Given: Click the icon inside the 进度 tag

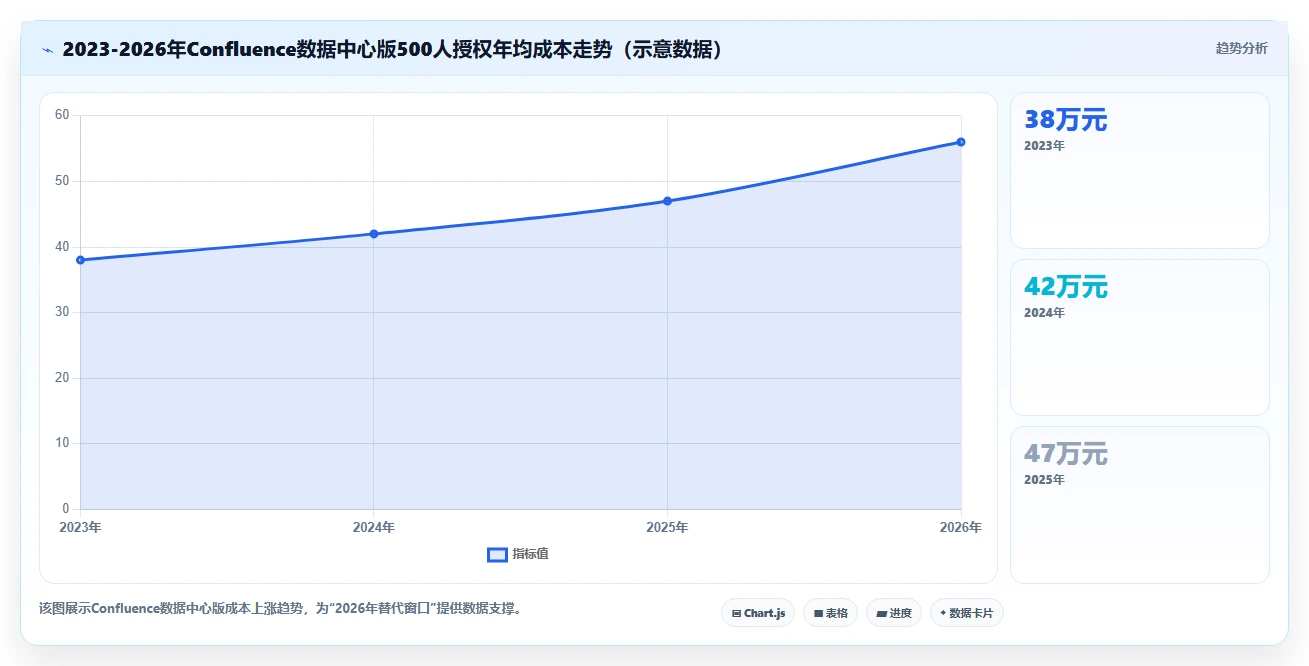Looking at the screenshot, I should pyautogui.click(x=881, y=613).
